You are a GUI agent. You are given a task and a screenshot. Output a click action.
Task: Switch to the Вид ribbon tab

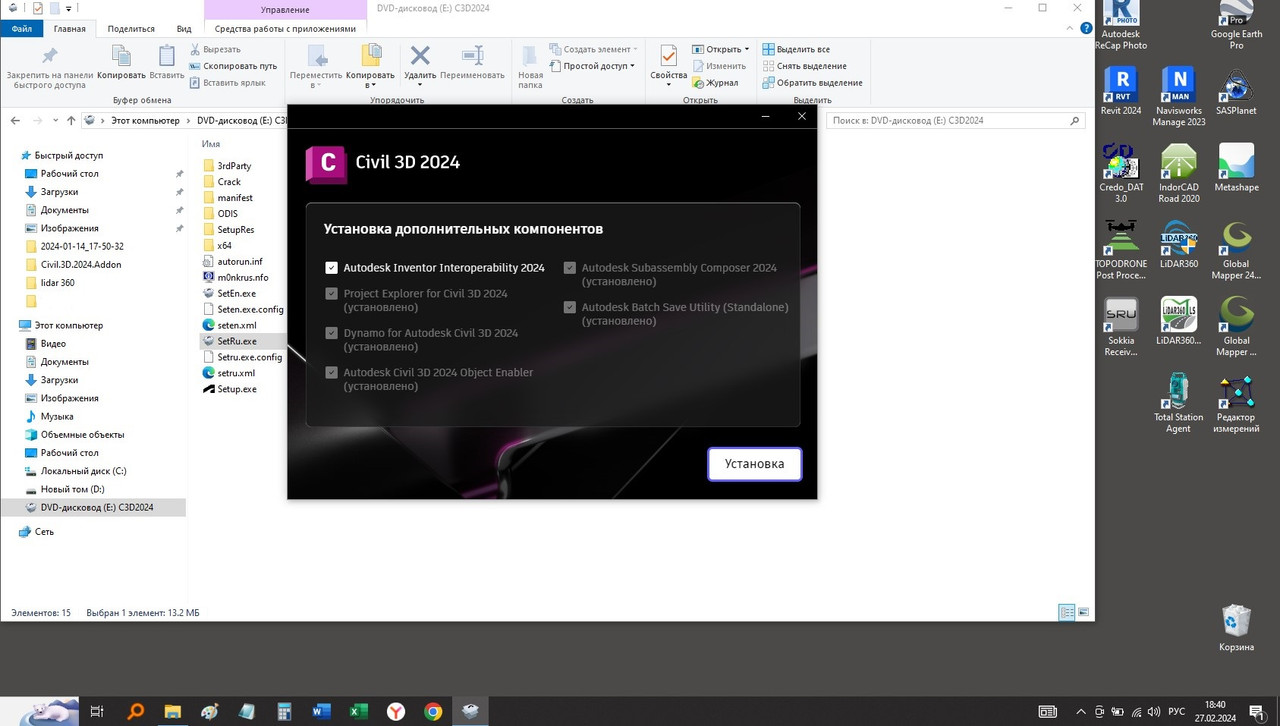184,28
